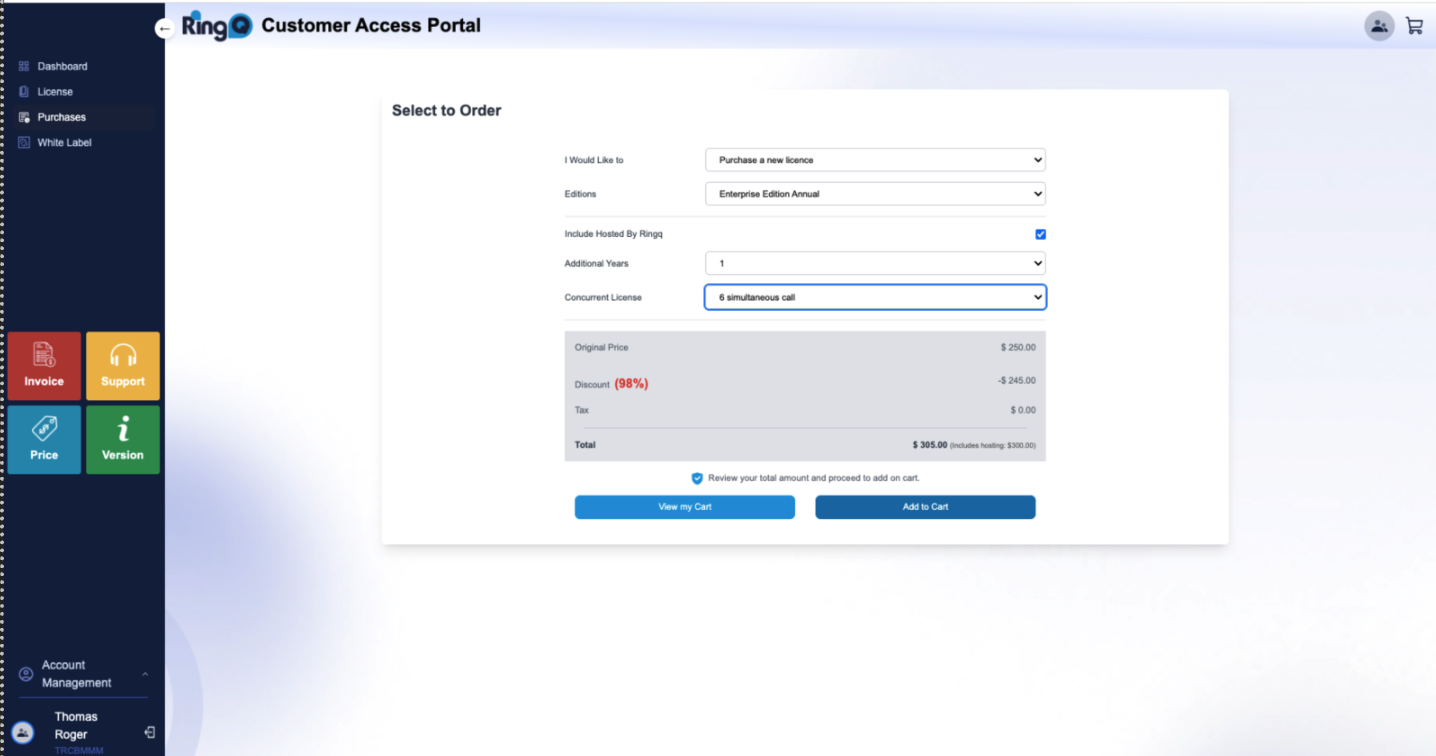The width and height of the screenshot is (1436, 756).
Task: Open the 'I Would Like to' dropdown
Action: point(874,159)
